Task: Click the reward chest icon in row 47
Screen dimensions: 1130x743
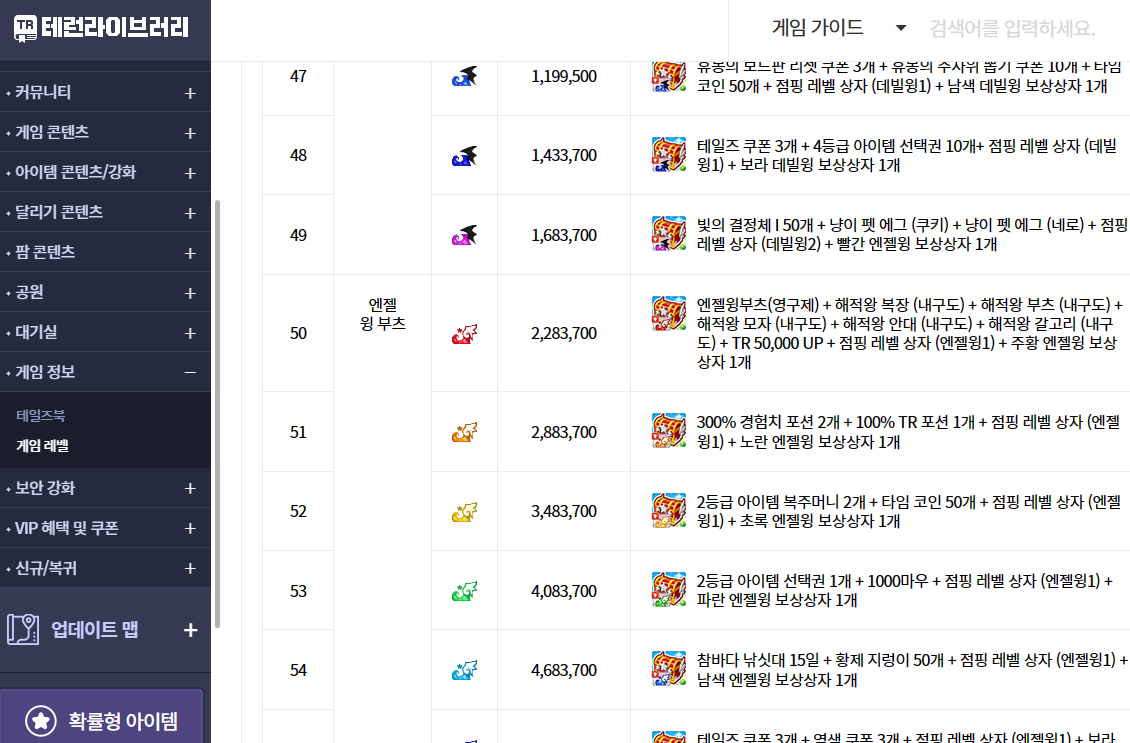Action: click(668, 76)
